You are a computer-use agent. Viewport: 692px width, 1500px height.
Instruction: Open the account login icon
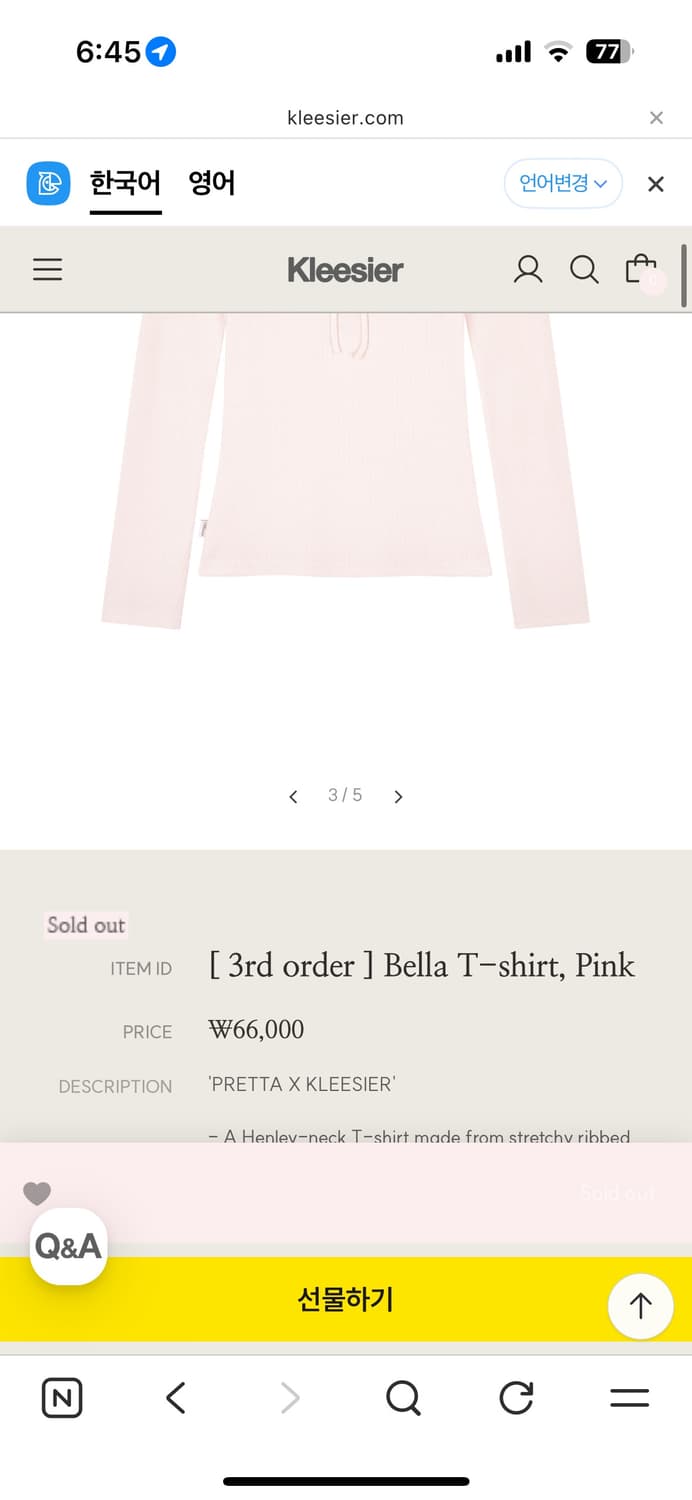click(x=528, y=269)
